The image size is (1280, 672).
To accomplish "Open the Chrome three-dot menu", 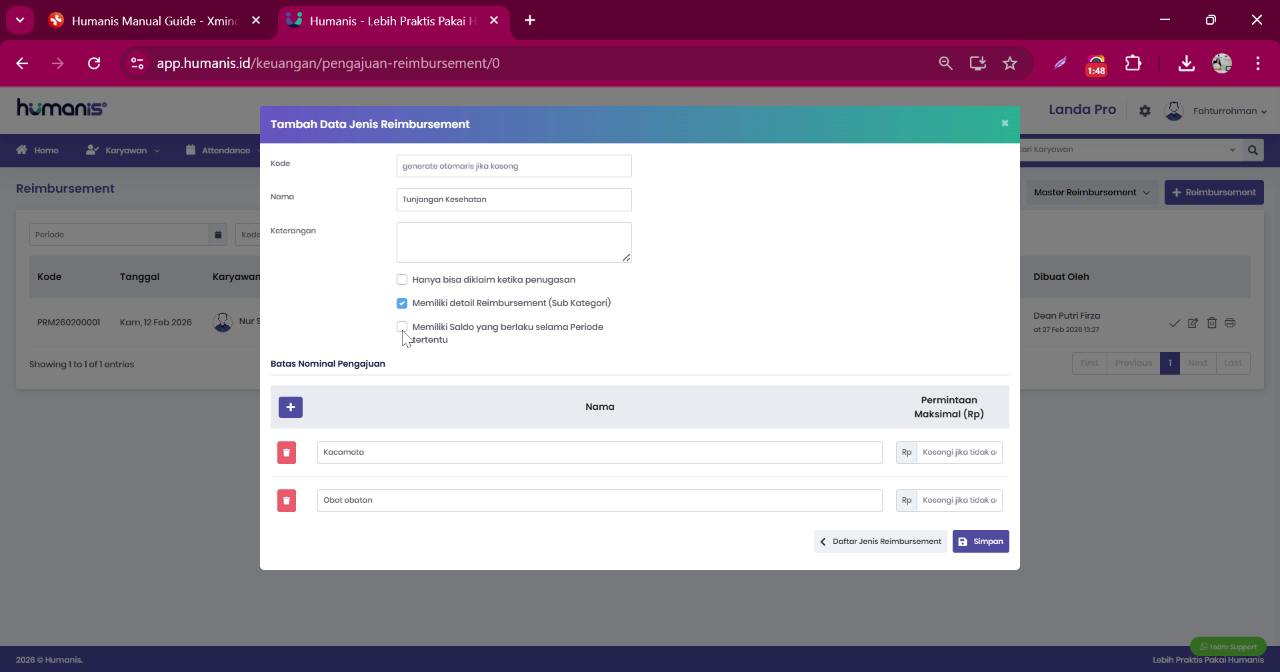I will 1257,63.
